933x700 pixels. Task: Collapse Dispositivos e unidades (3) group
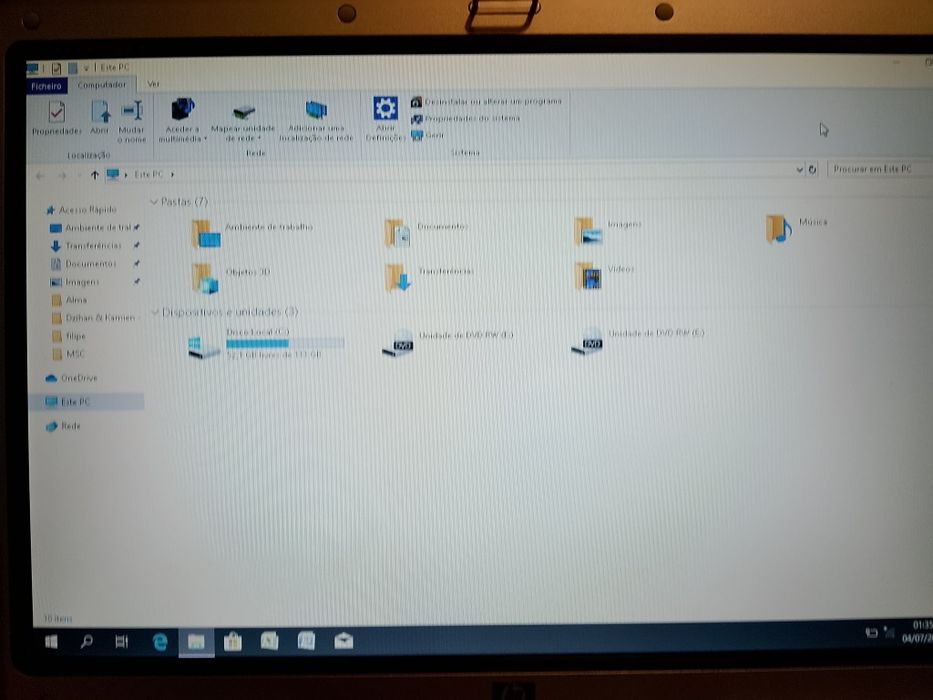pyautogui.click(x=155, y=312)
